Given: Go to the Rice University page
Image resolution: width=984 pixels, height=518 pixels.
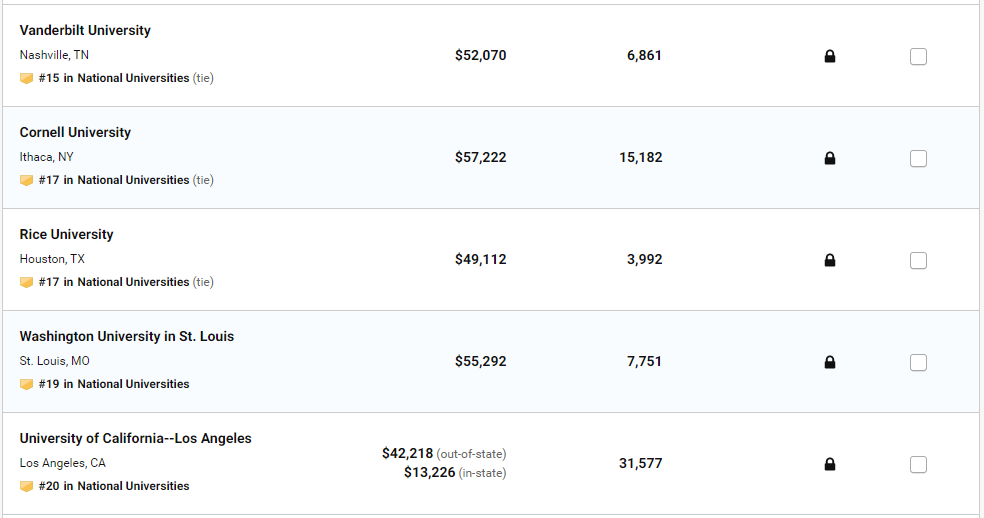Looking at the screenshot, I should [x=66, y=234].
